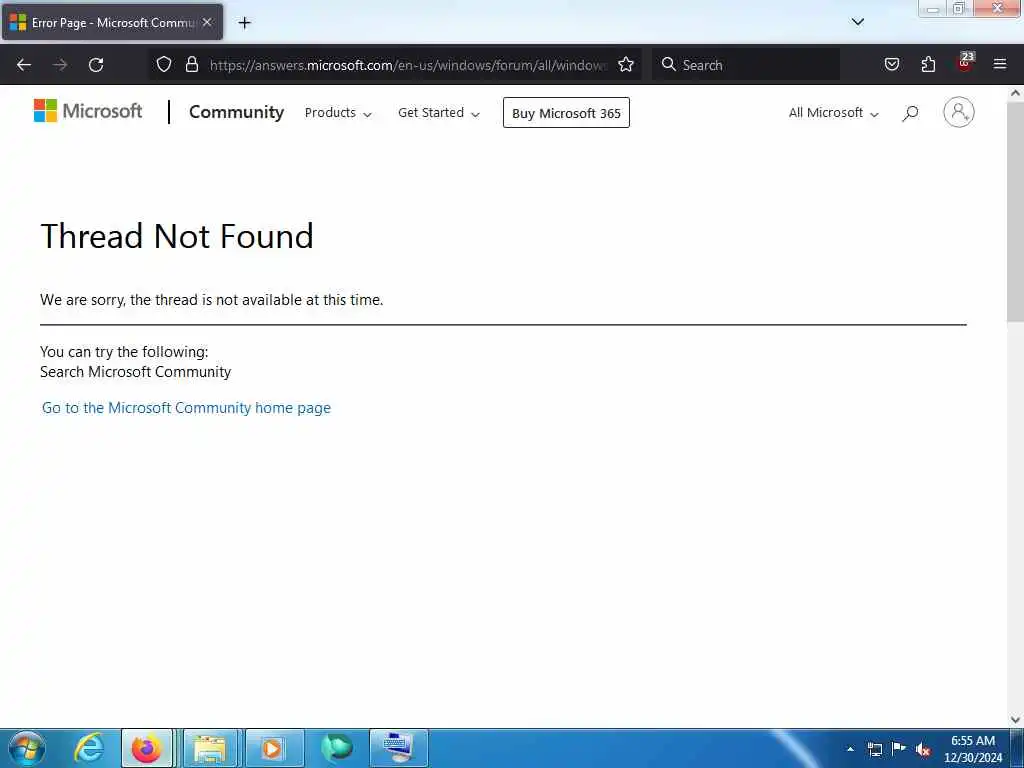Click the browser Search field

(746, 65)
